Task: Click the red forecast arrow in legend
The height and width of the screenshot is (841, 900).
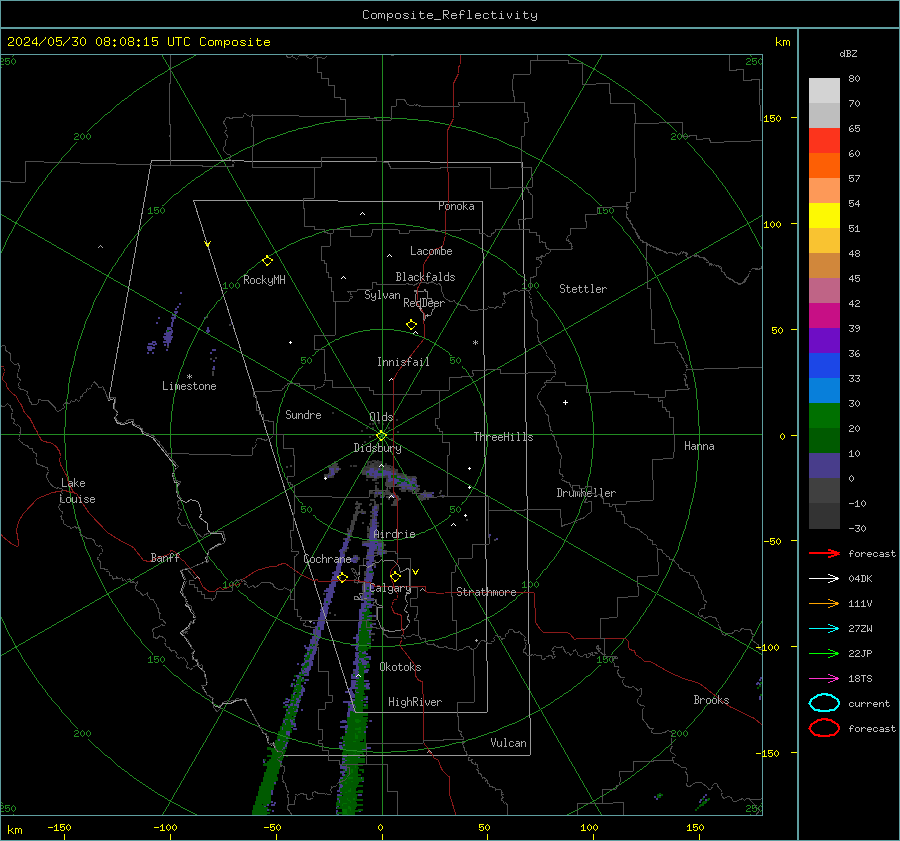Action: point(824,553)
